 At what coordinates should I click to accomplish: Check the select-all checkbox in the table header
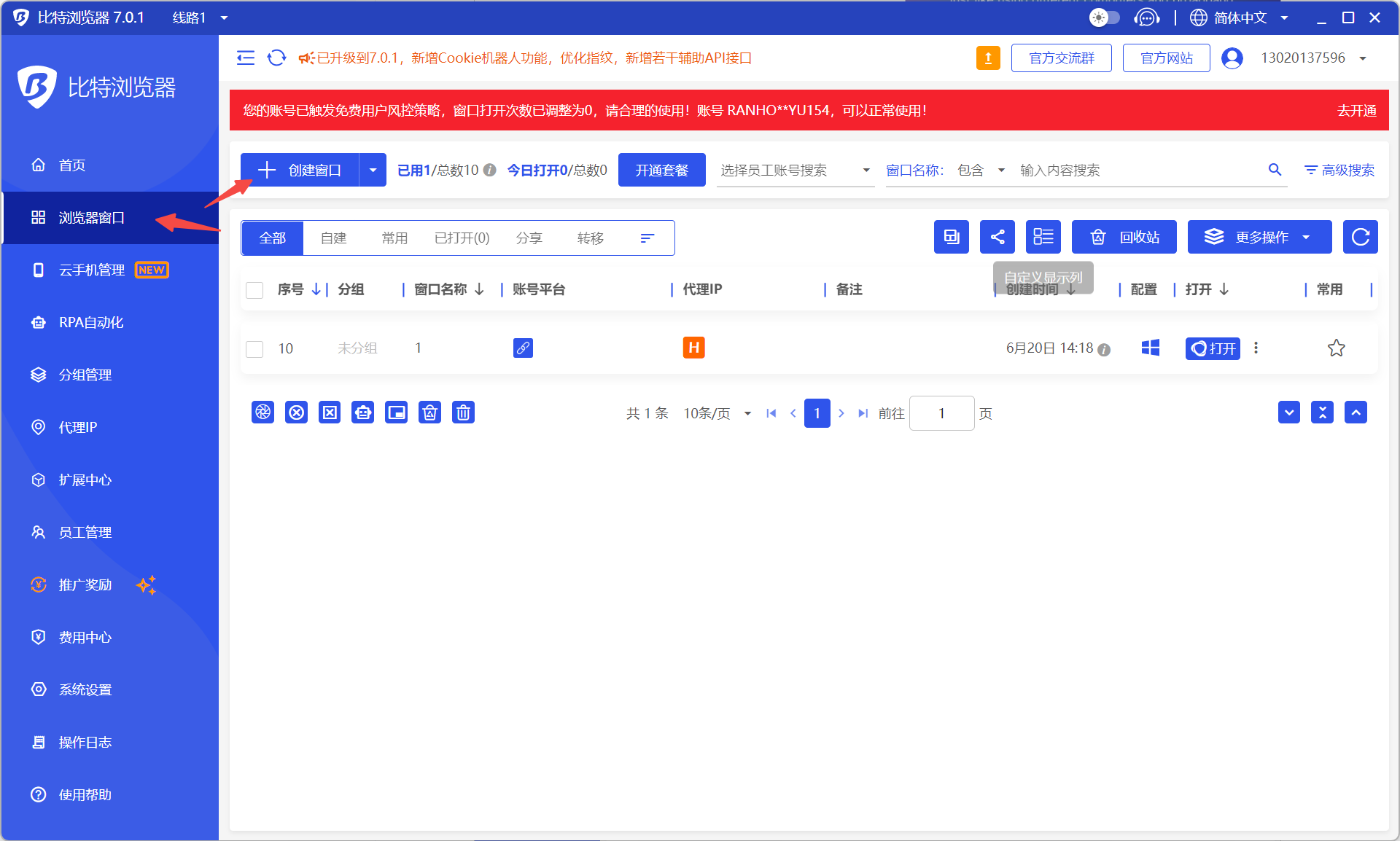coord(254,290)
